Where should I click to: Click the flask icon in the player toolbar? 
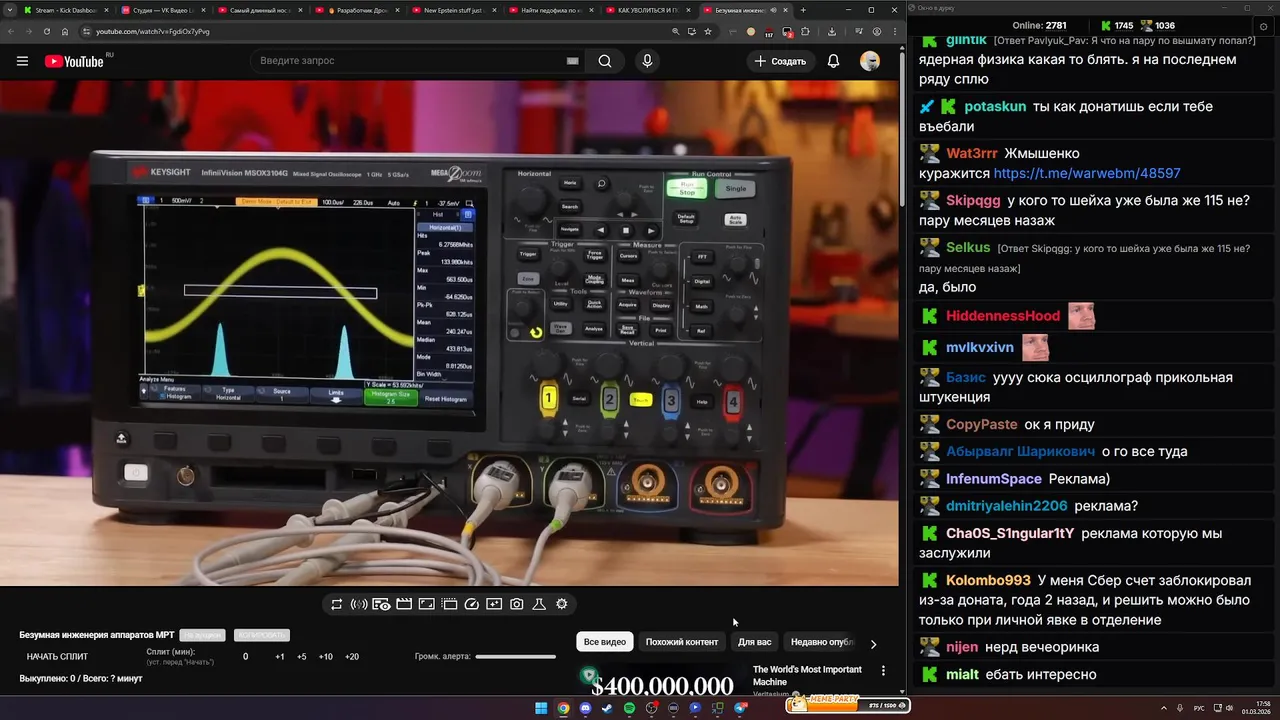539,604
